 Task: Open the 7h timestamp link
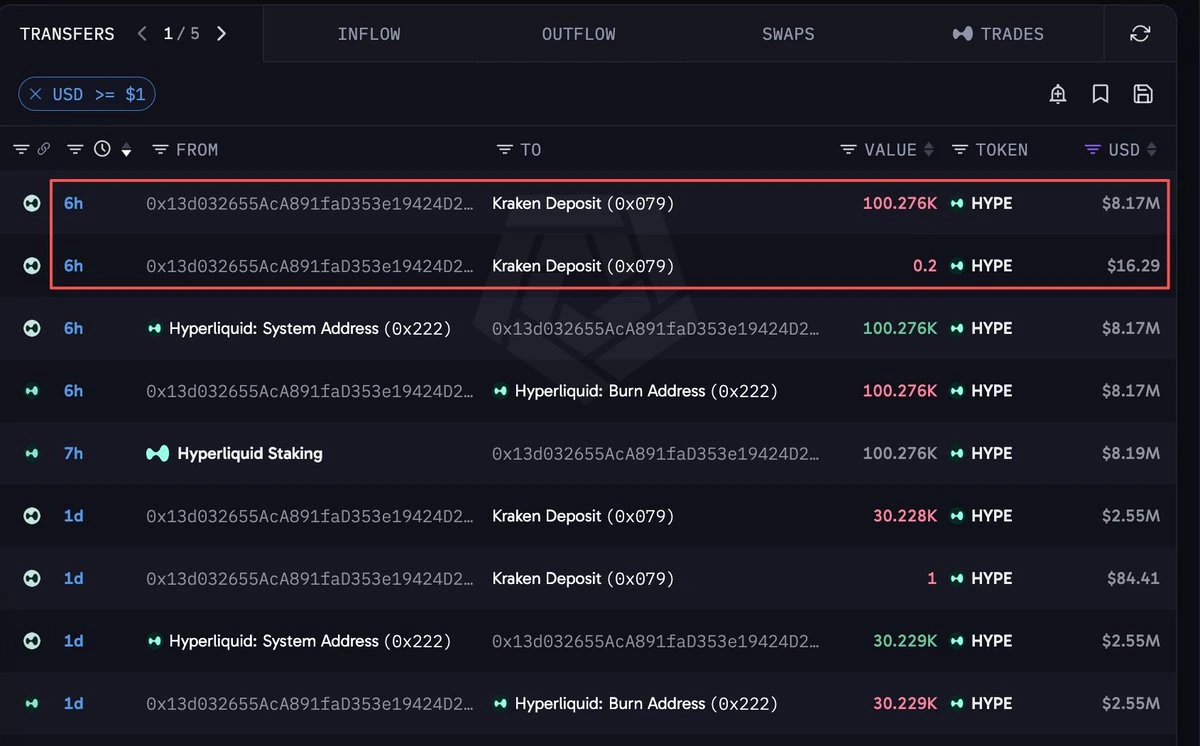point(74,453)
